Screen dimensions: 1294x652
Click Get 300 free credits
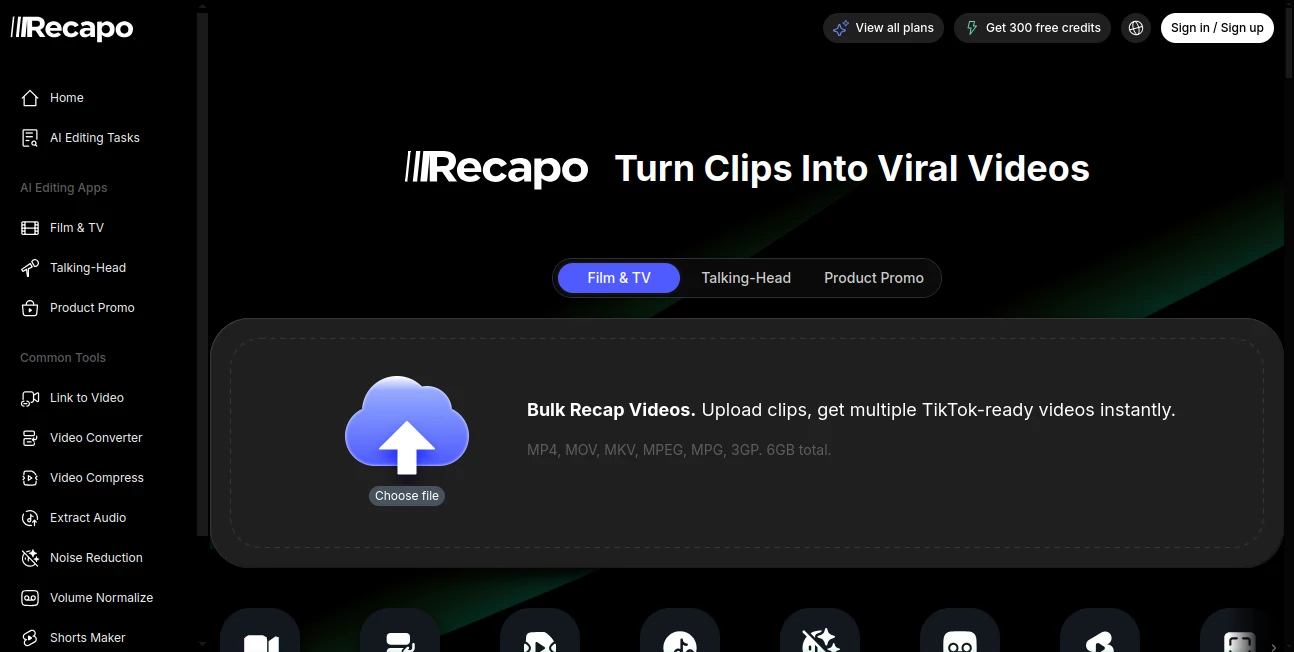pyautogui.click(x=1032, y=28)
